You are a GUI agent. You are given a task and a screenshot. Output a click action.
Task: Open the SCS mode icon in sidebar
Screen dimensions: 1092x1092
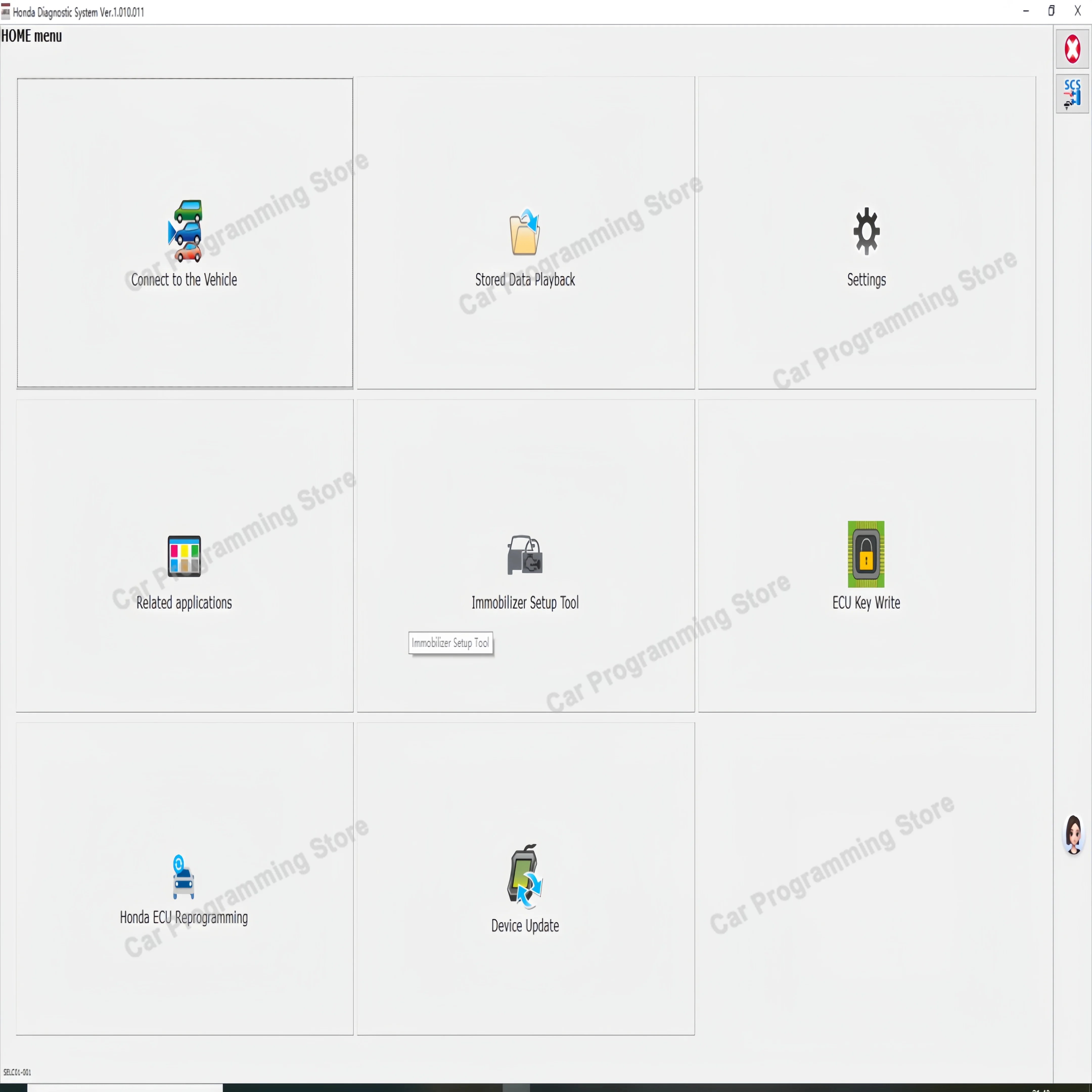[1072, 94]
